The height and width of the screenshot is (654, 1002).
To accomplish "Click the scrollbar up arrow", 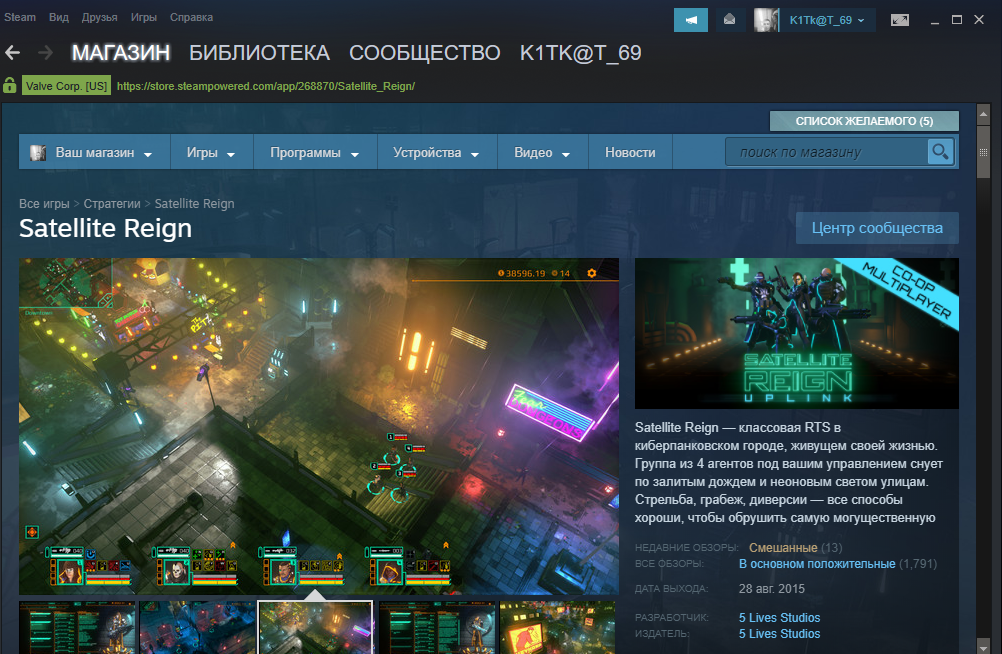I will tap(983, 114).
